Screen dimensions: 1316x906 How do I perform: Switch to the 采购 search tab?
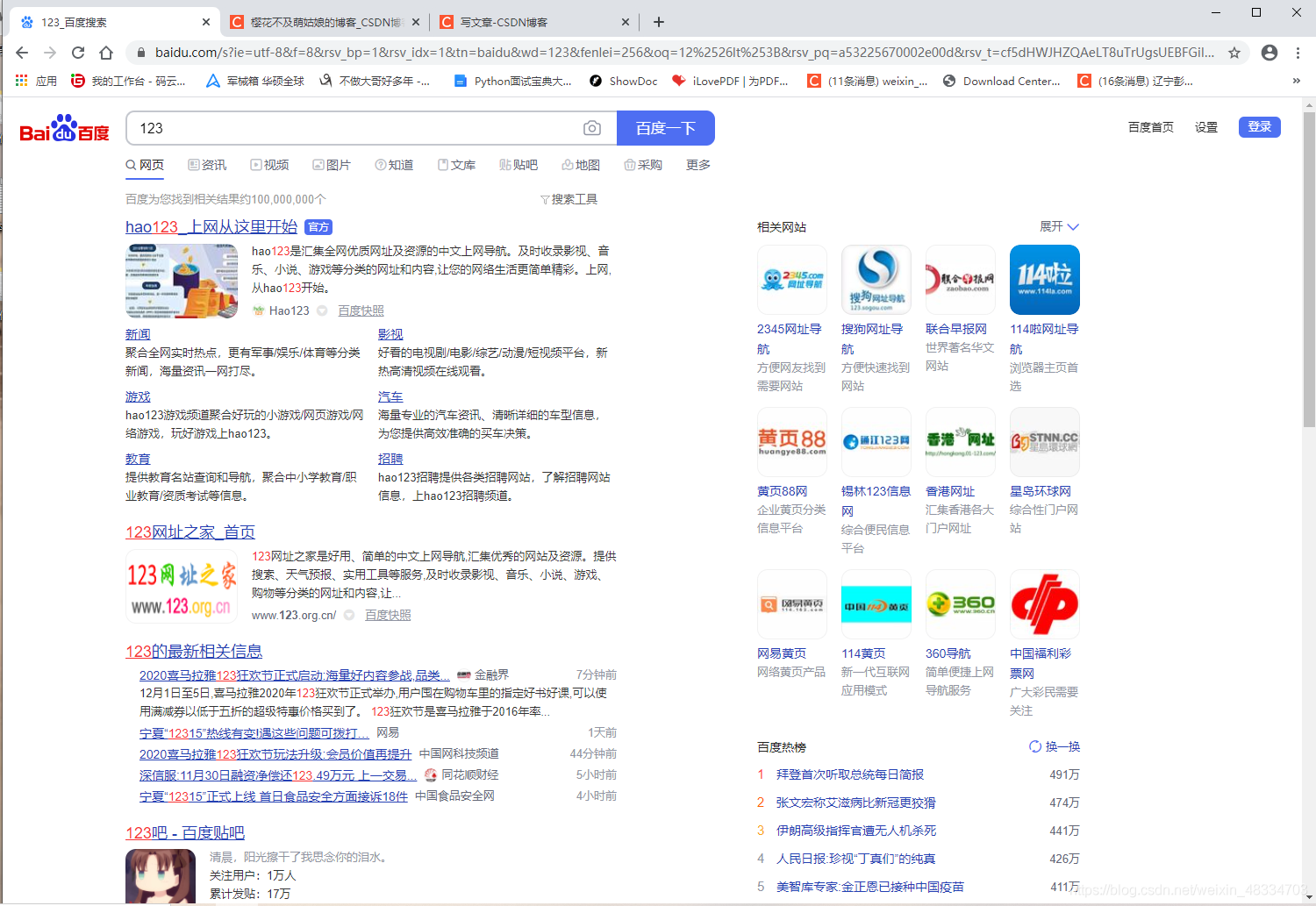pos(643,165)
